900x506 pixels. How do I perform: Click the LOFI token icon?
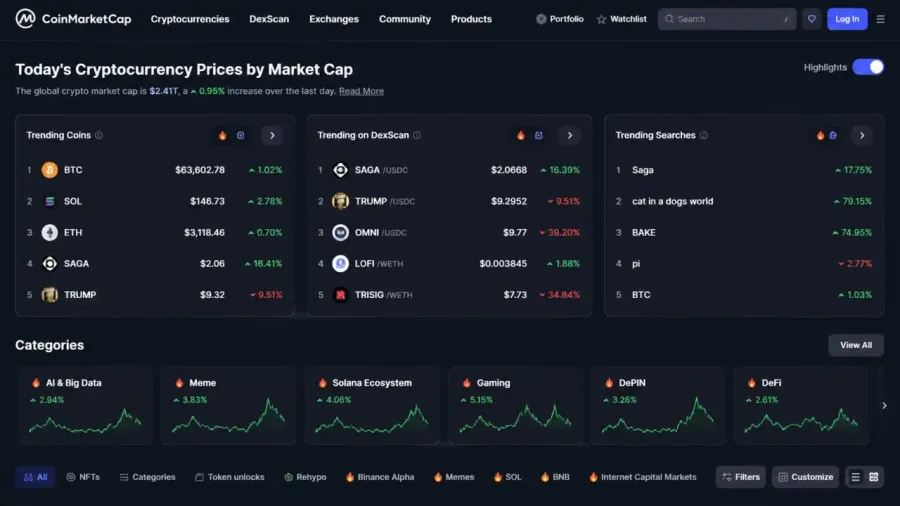pos(340,263)
